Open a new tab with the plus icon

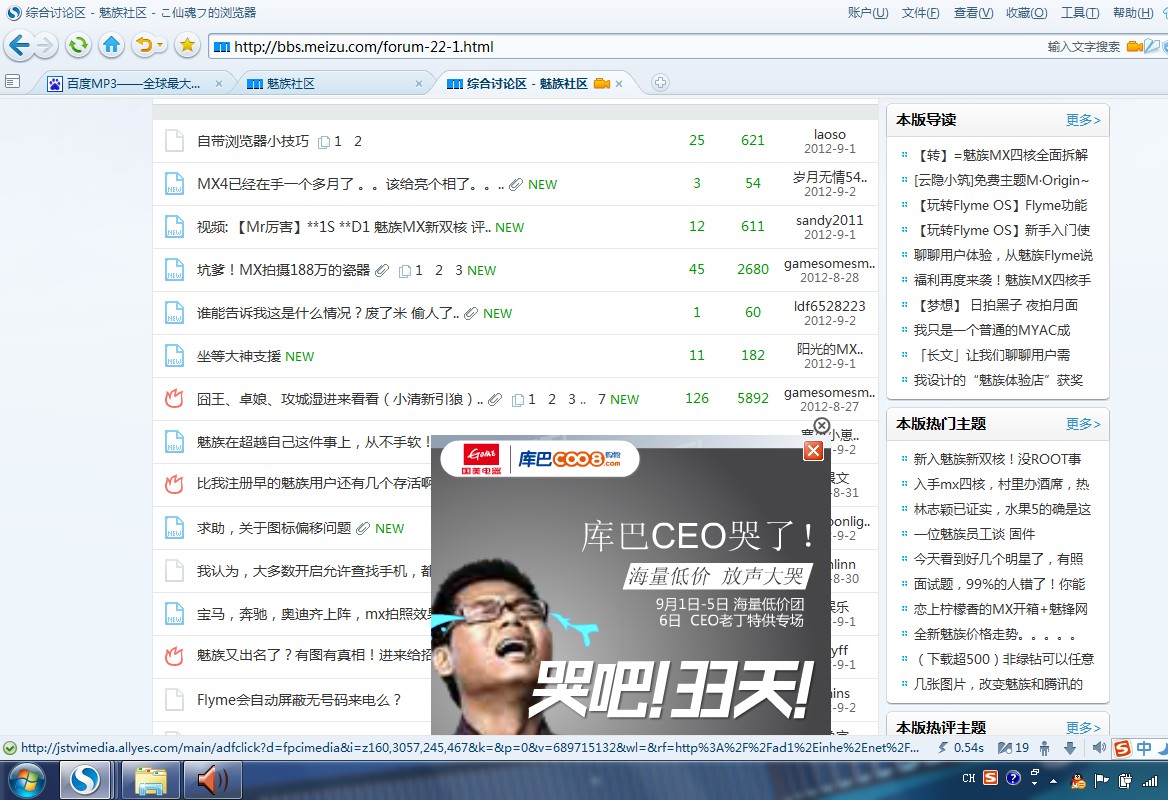(x=660, y=83)
